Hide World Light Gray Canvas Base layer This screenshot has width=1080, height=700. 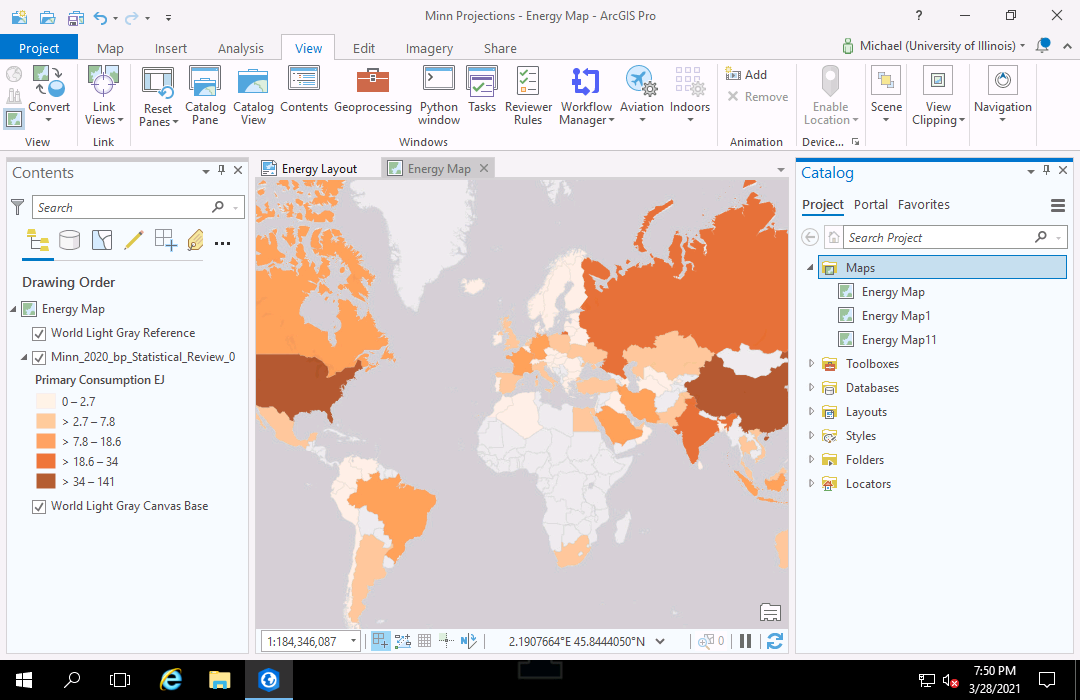pyautogui.click(x=39, y=507)
